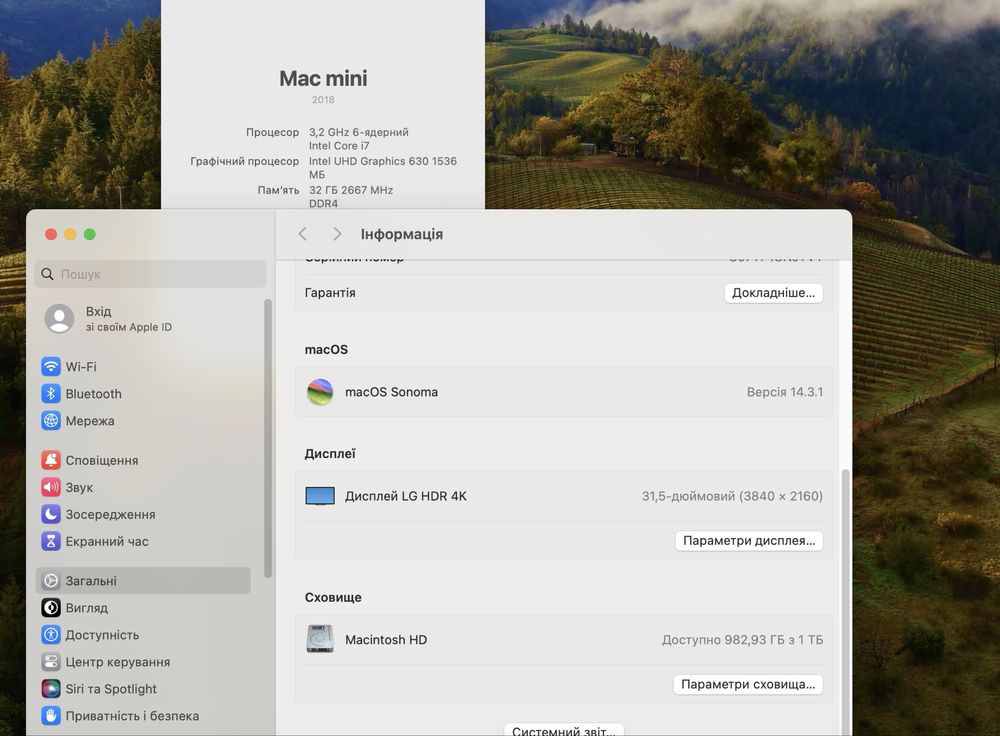Image resolution: width=1000 pixels, height=736 pixels.
Task: Open Bluetooth settings in the sidebar
Action: (x=82, y=394)
